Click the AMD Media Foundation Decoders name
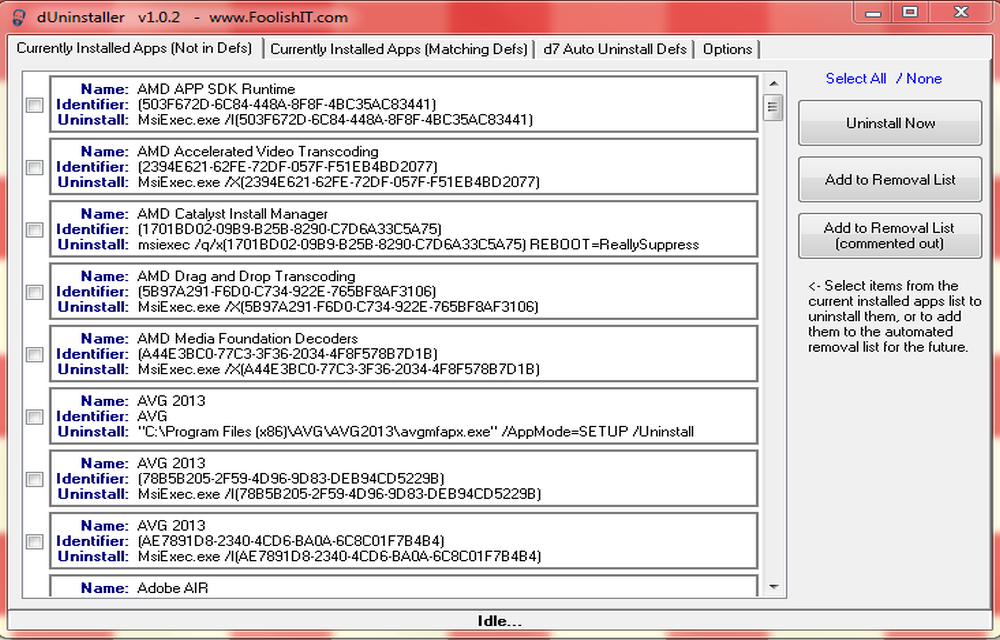Screen dimensions: 1000x640 click(247, 339)
